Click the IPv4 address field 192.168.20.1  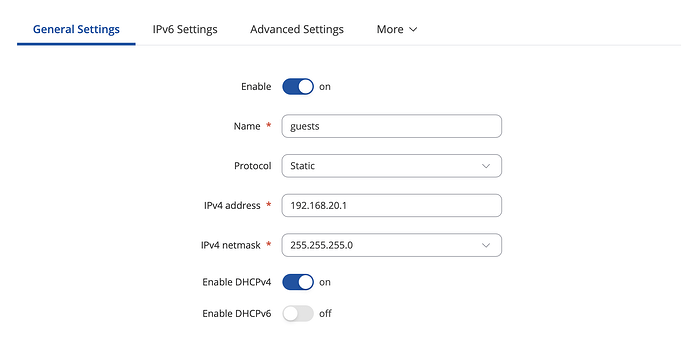392,206
